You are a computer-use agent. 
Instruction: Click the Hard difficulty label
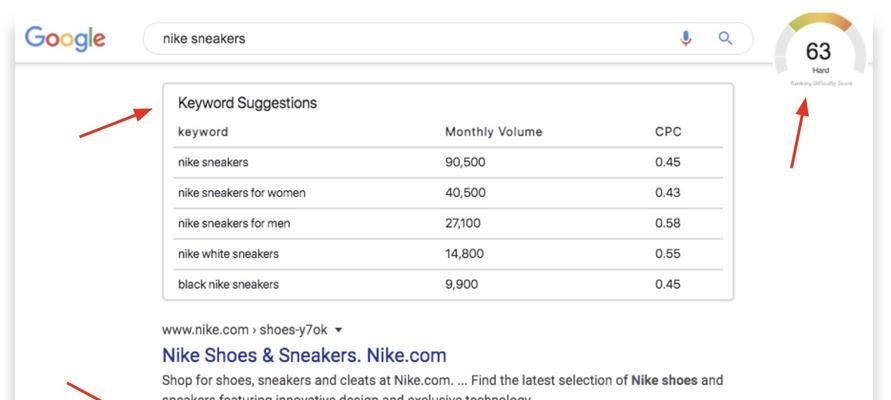point(820,70)
